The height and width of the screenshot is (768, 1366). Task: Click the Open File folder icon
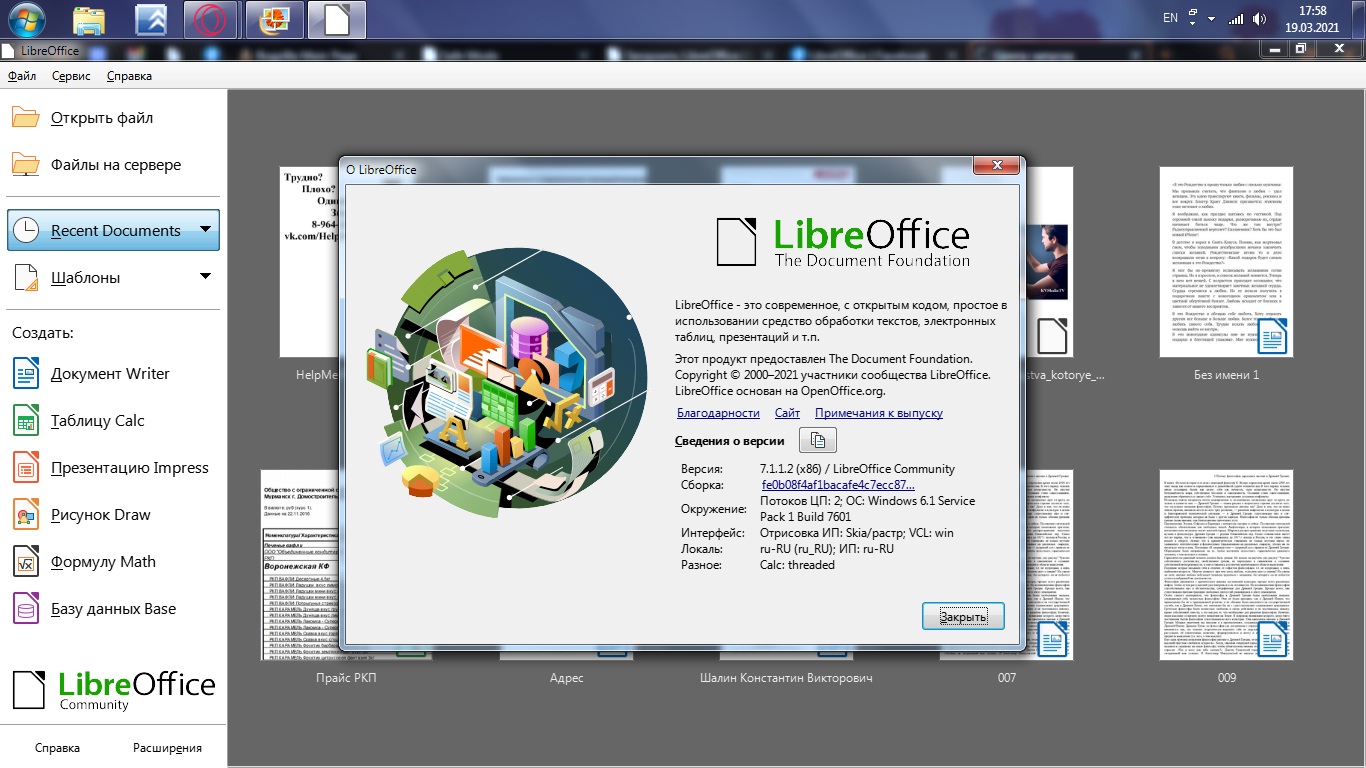25,117
